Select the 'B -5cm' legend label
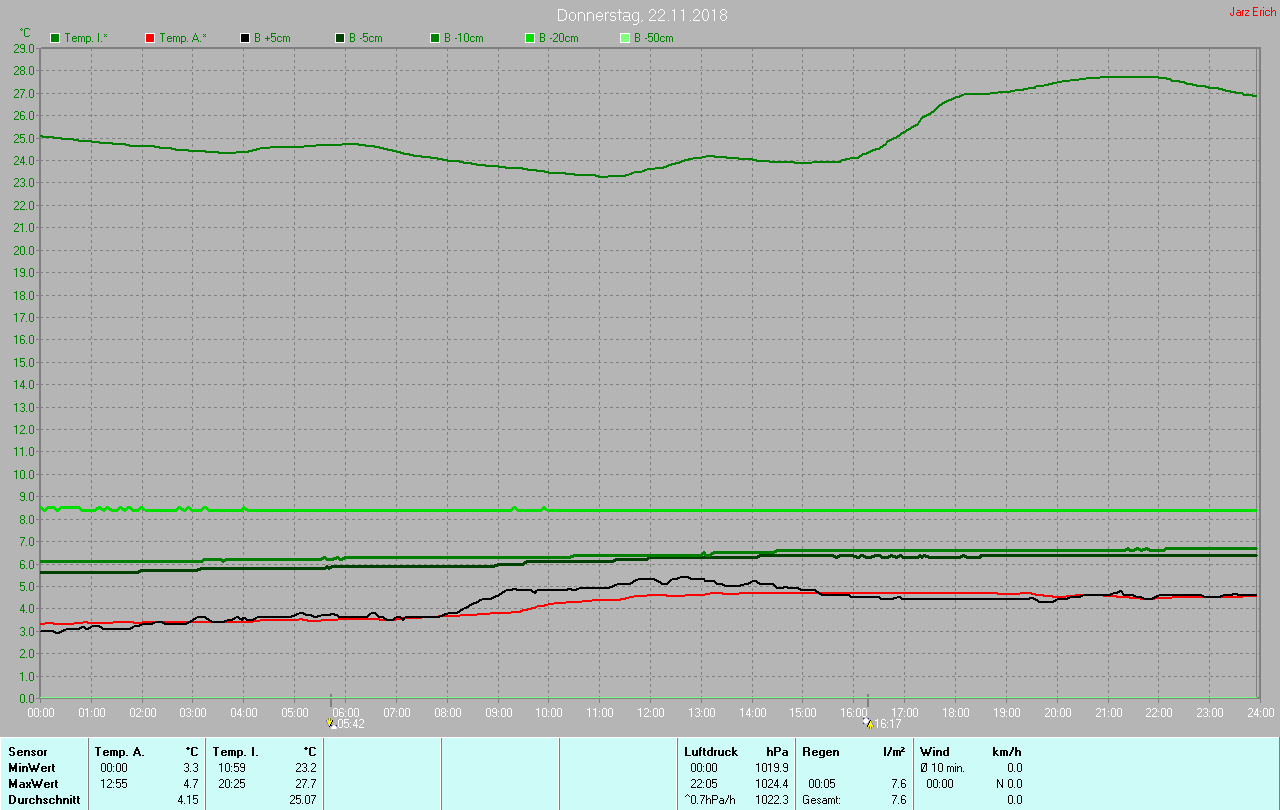 point(365,38)
